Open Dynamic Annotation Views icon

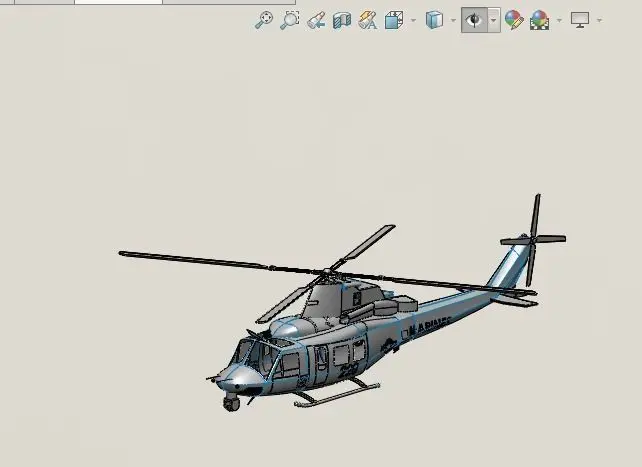click(x=367, y=20)
